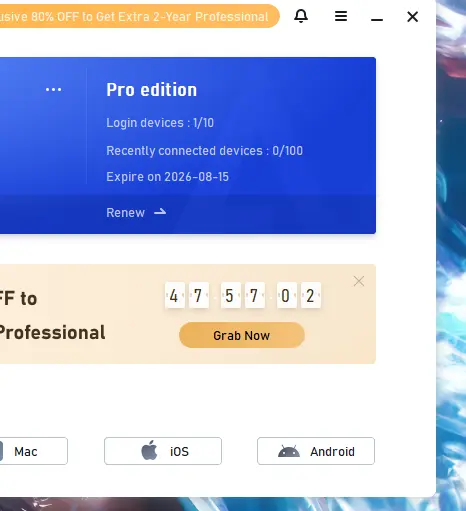This screenshot has height=511, width=466.
Task: Close the application window
Action: click(x=412, y=16)
